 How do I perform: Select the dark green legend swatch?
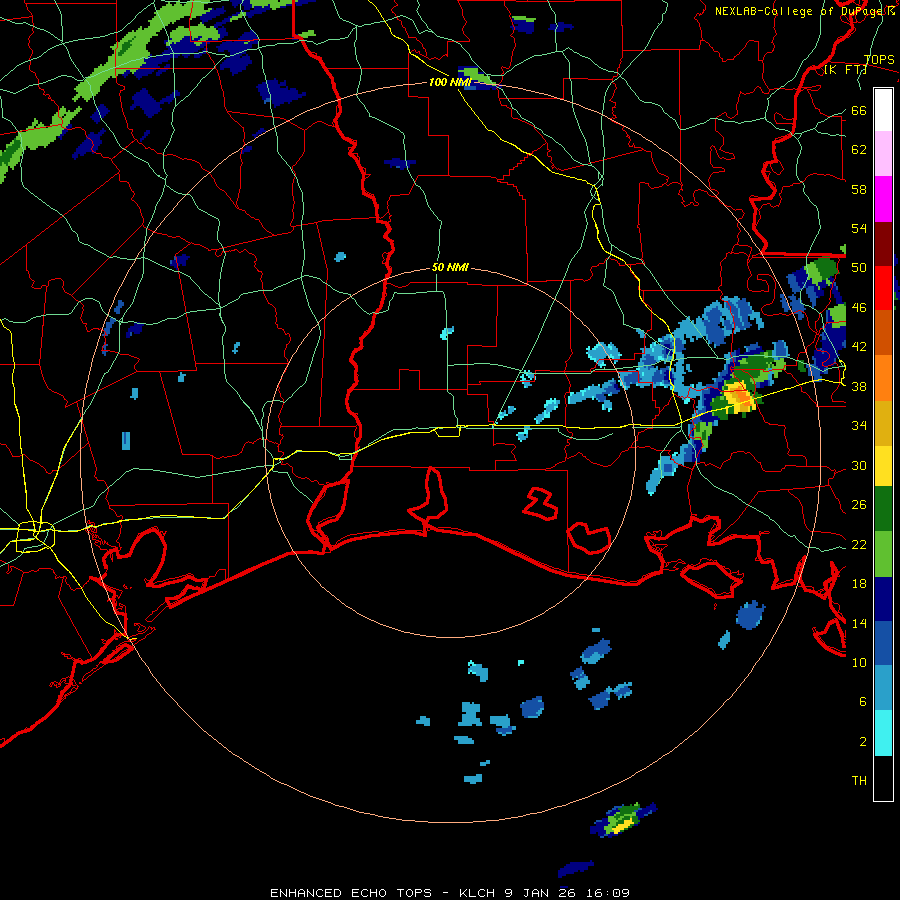pos(883,509)
